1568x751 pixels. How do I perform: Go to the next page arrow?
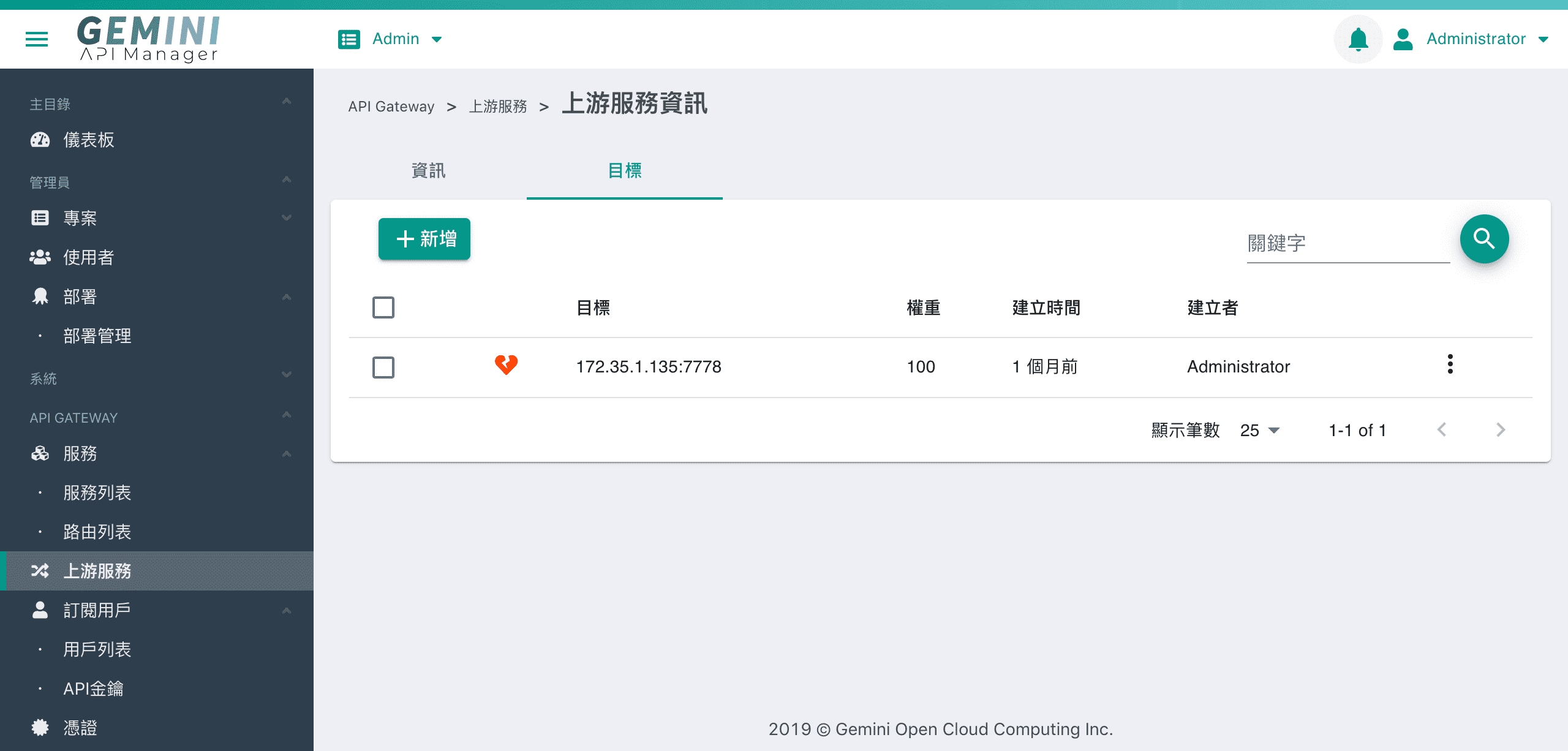tap(1501, 430)
